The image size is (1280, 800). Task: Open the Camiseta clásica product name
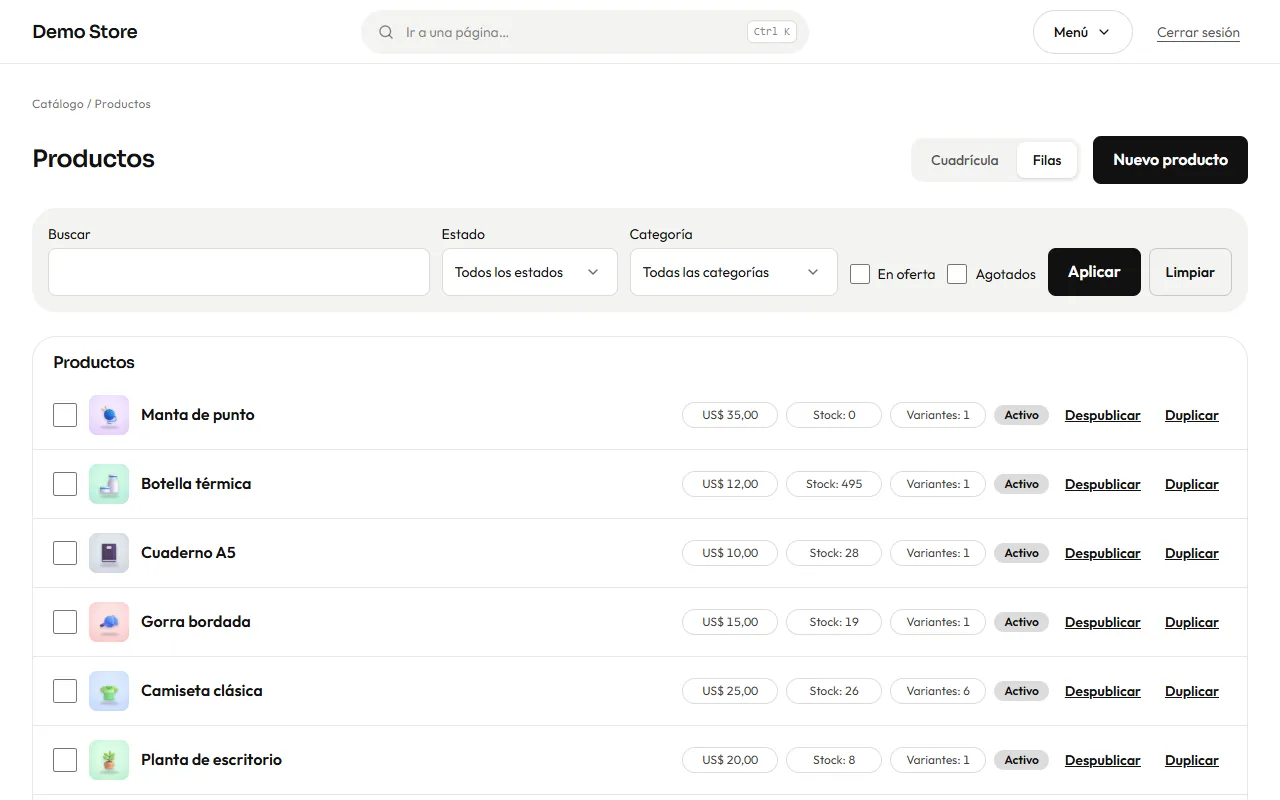point(202,691)
